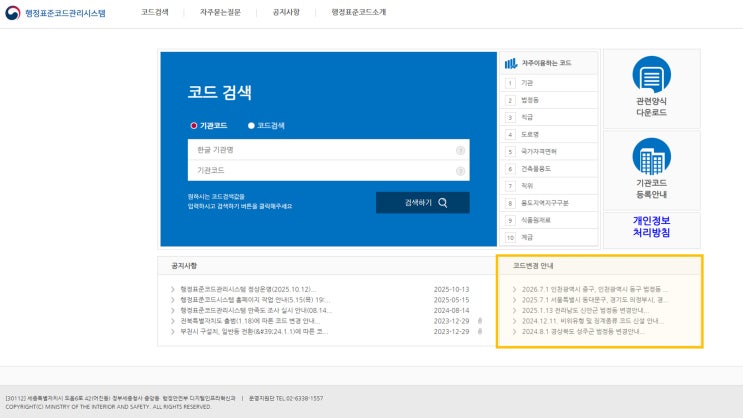
Task: Open notice 행정표준코드관리시스템 만족도 조사 실시 안내
Action: tap(256, 310)
